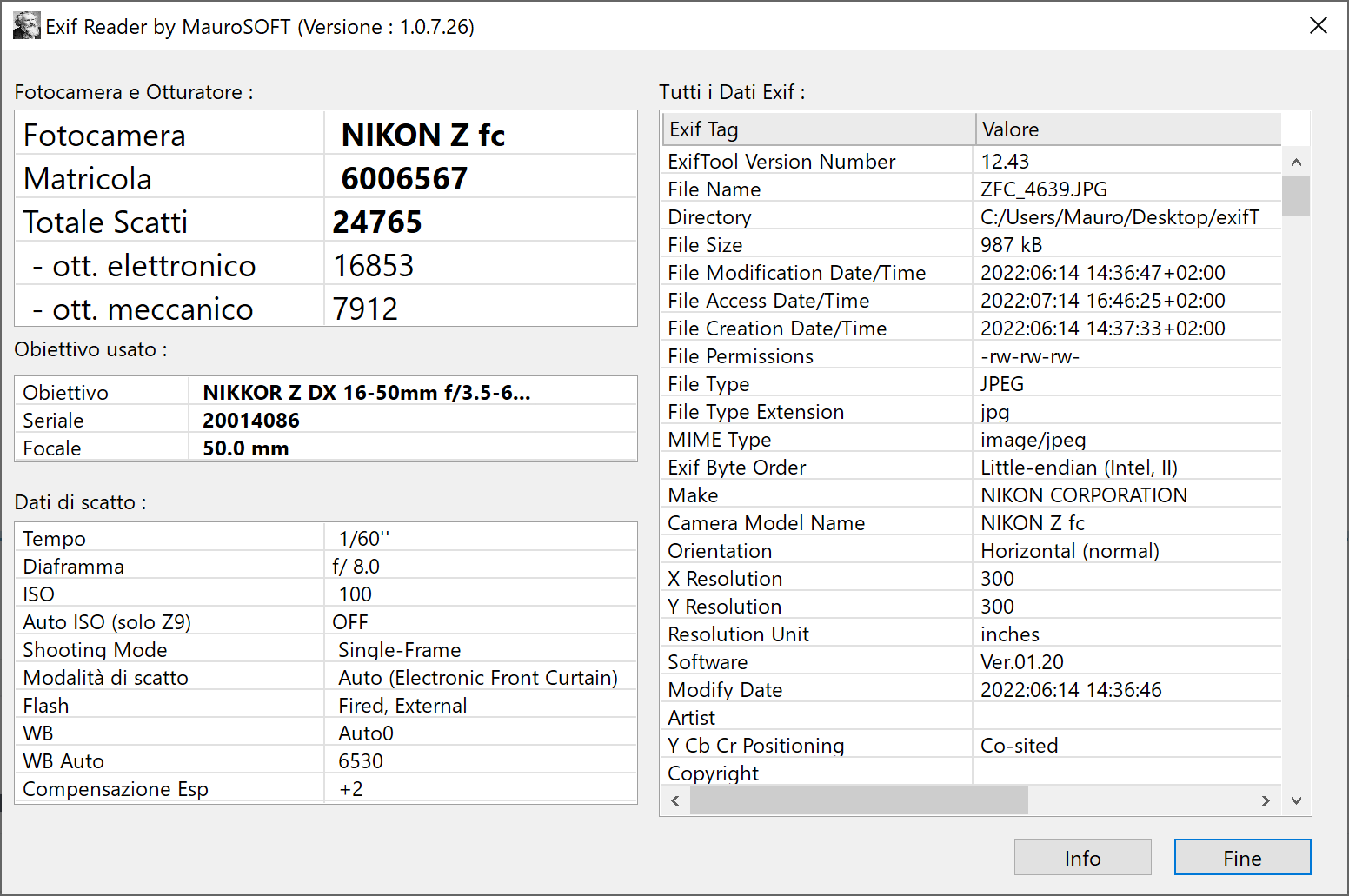Click the ott. meccanico value 7912
The height and width of the screenshot is (896, 1349).
(x=365, y=309)
